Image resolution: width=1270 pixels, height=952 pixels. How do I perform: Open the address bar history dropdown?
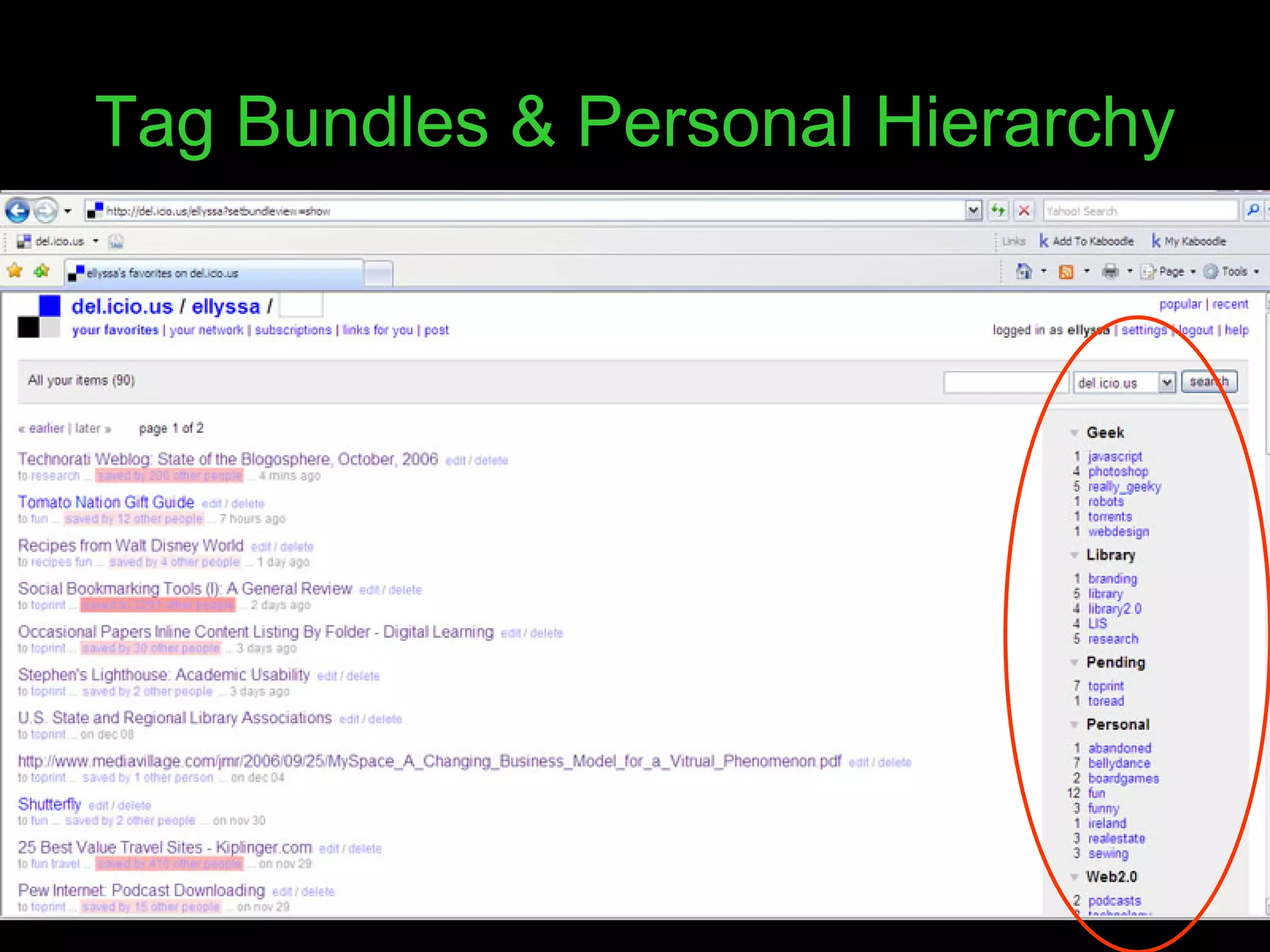point(974,211)
